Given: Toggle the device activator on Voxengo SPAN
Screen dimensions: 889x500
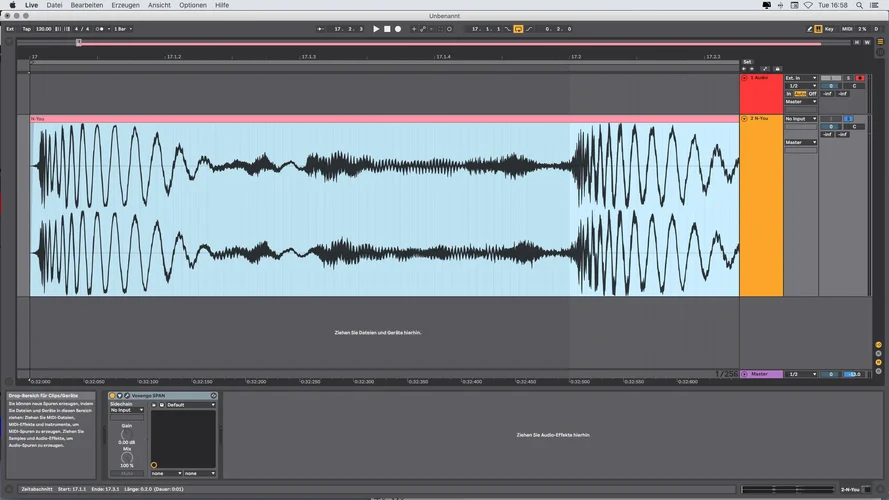Looking at the screenshot, I should [x=113, y=396].
